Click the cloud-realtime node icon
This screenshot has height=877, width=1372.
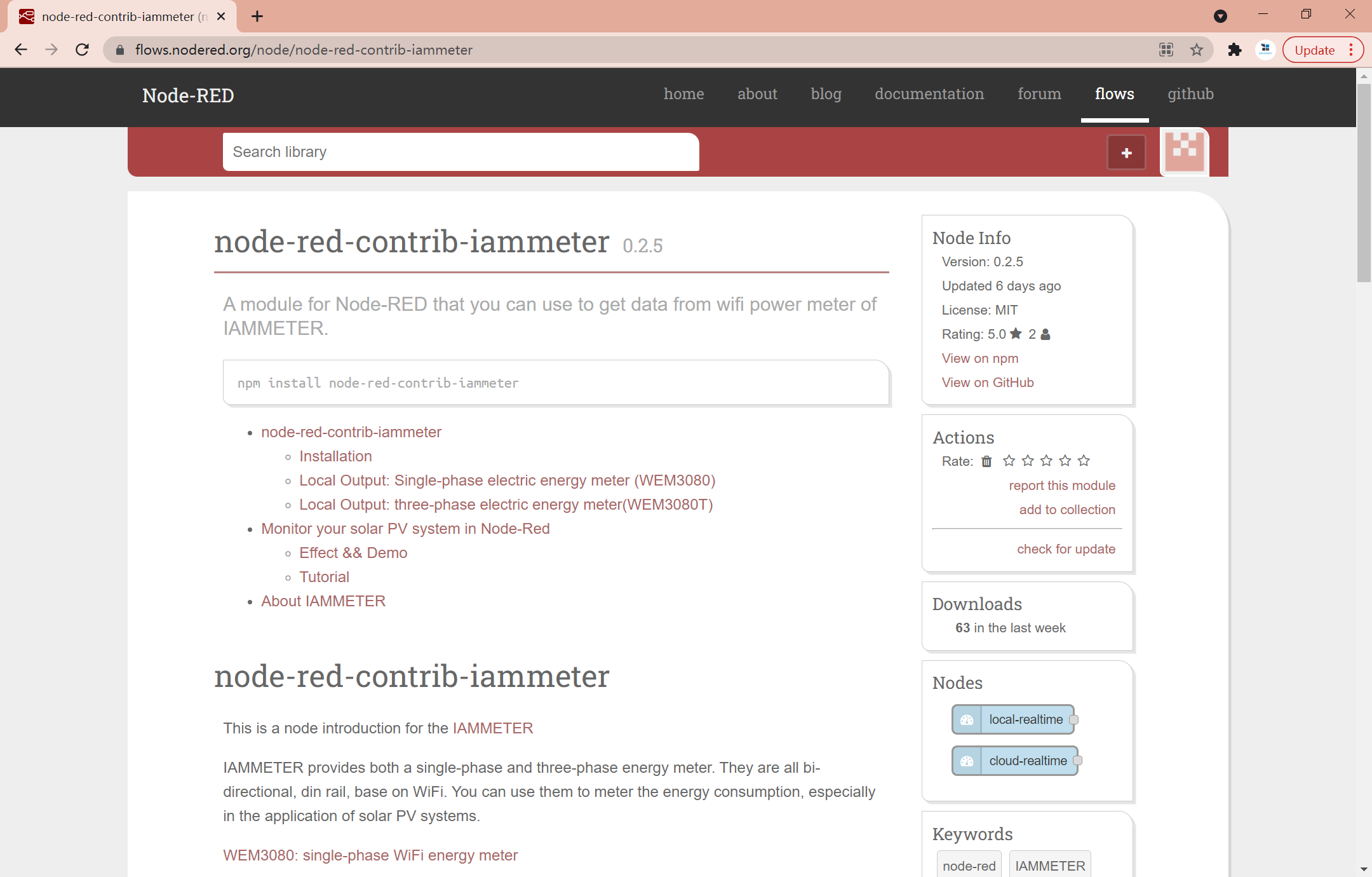(965, 760)
